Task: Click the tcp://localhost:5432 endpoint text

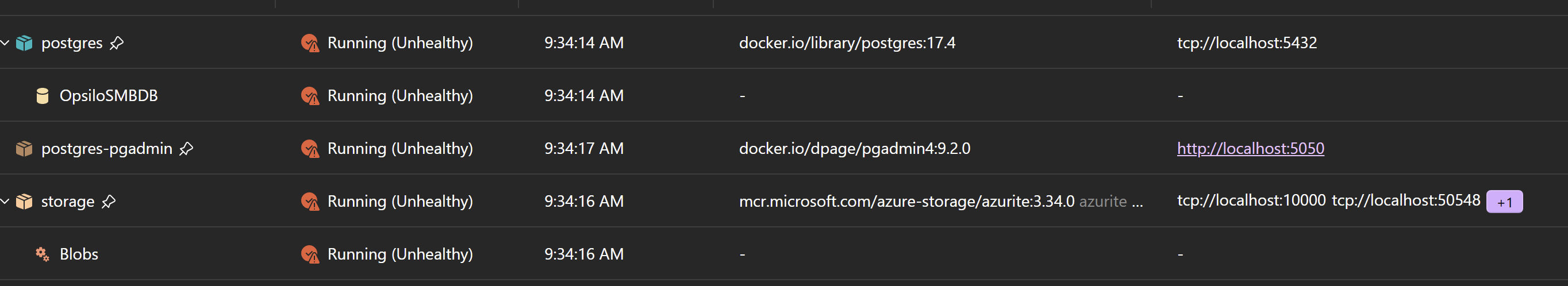Action: coord(1247,43)
